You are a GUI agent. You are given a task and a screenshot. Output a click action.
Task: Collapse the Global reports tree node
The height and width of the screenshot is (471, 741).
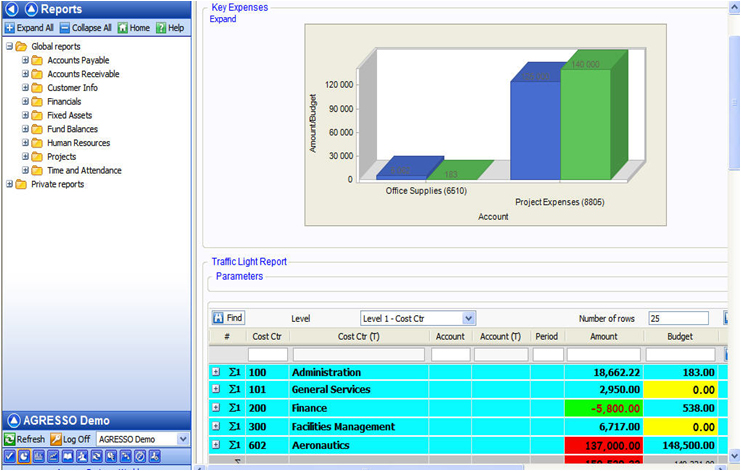pyautogui.click(x=9, y=46)
